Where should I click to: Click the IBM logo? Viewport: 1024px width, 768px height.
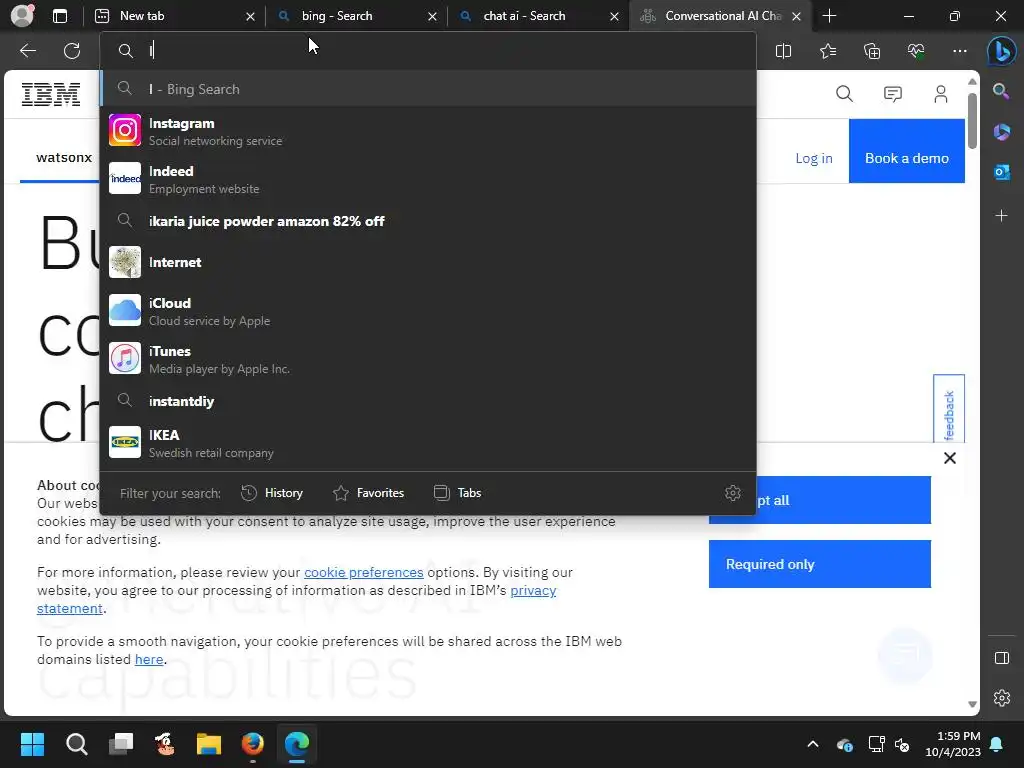51,95
